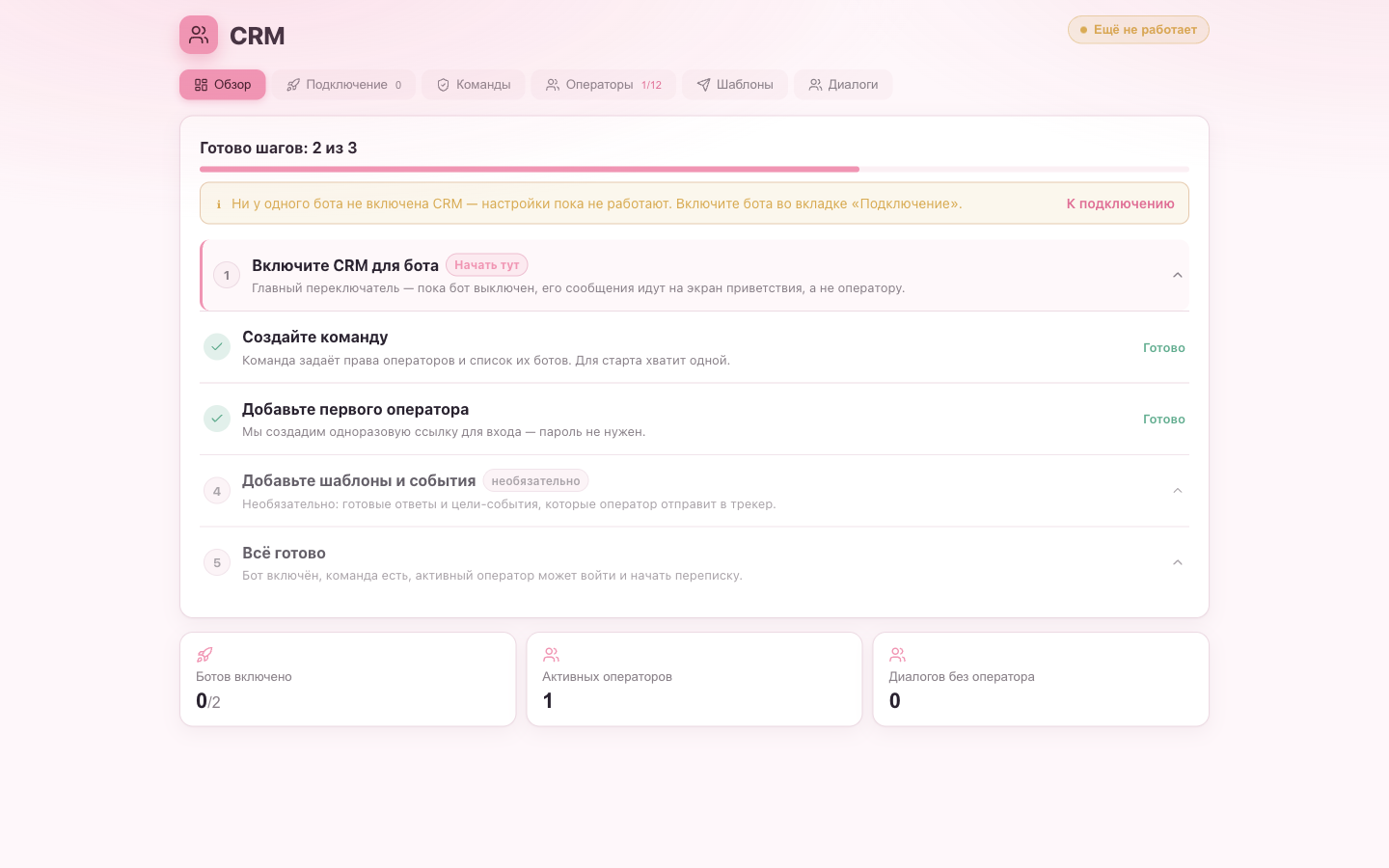Go to the Диалоги tab
This screenshot has width=1389, height=868.
tap(843, 85)
